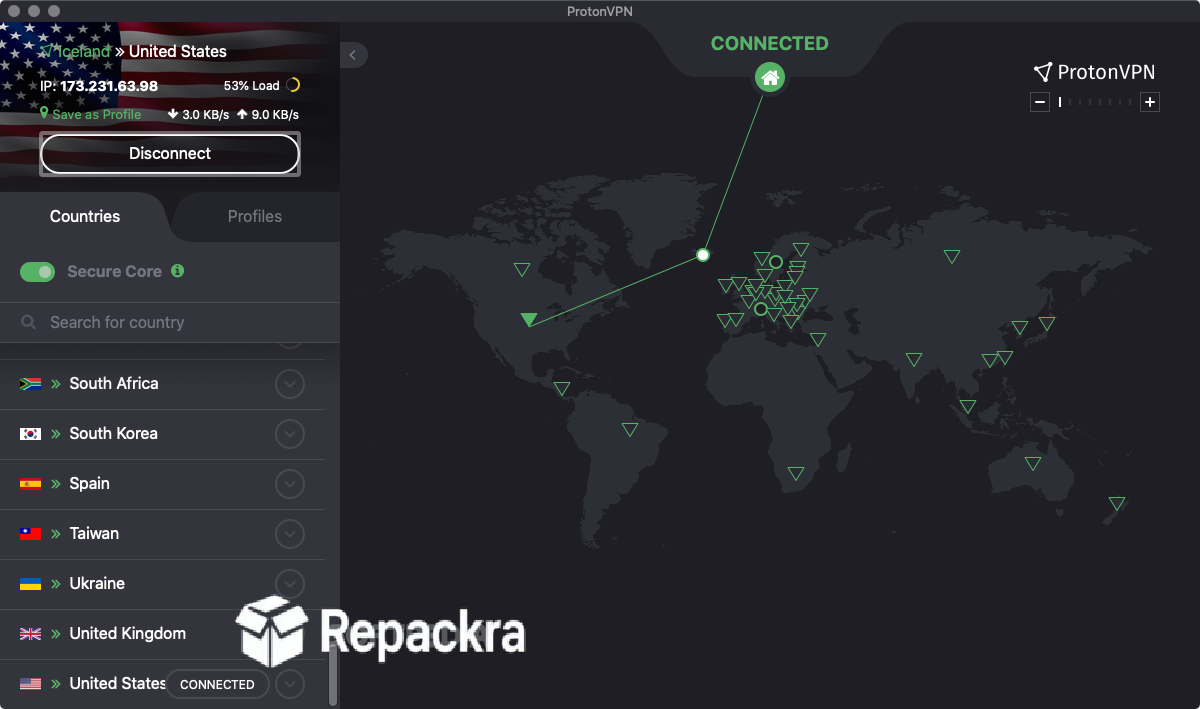Screen dimensions: 1200x709
Task: Click the CONNECTED status label
Action: [x=769, y=43]
